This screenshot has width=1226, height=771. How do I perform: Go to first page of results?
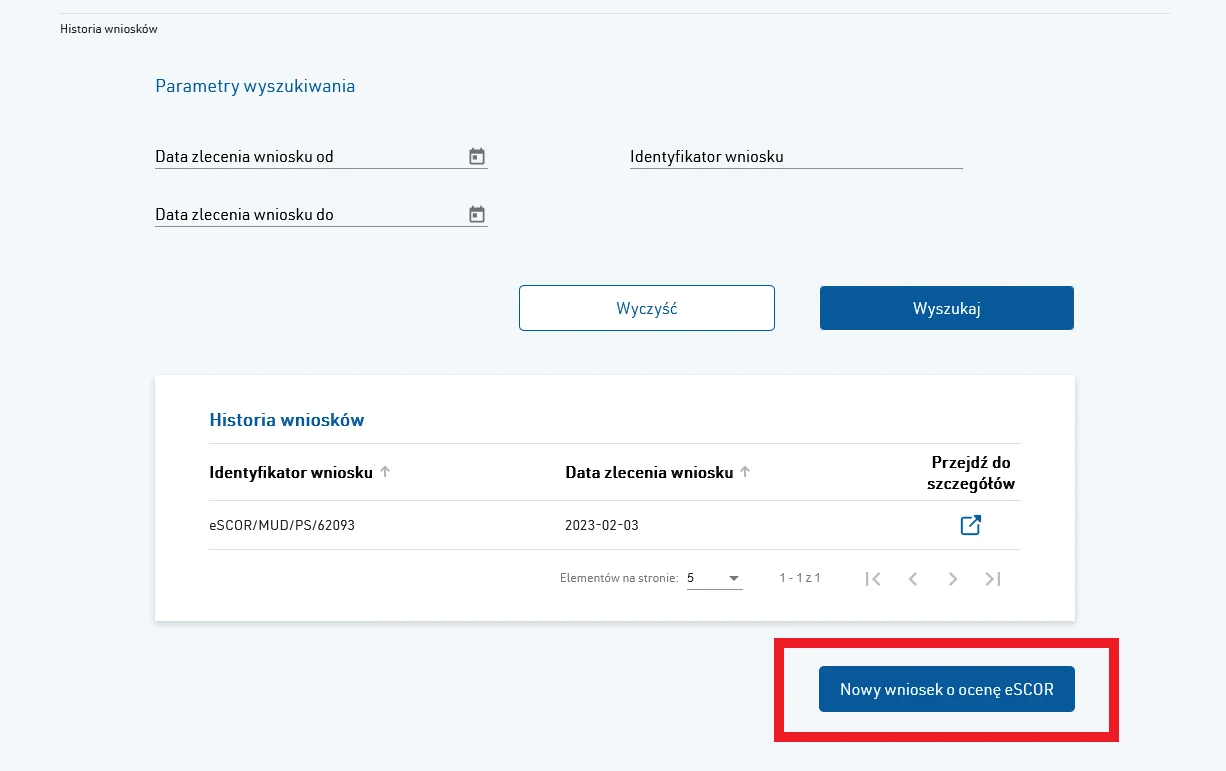pos(873,578)
